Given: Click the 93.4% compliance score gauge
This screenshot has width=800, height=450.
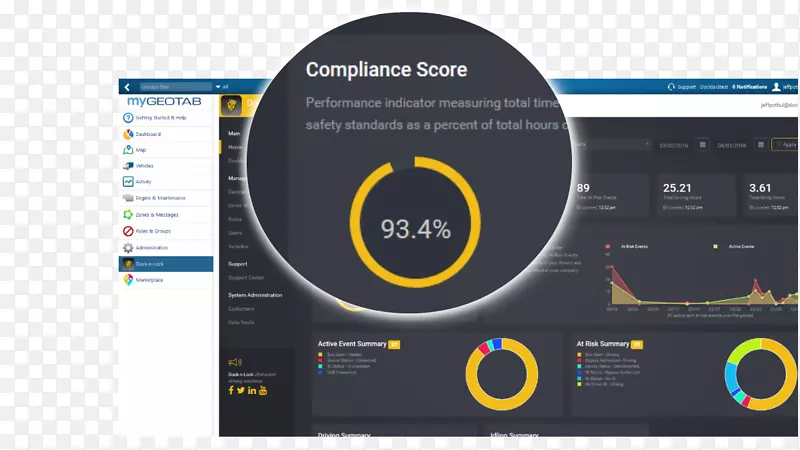Looking at the screenshot, I should [x=415, y=222].
